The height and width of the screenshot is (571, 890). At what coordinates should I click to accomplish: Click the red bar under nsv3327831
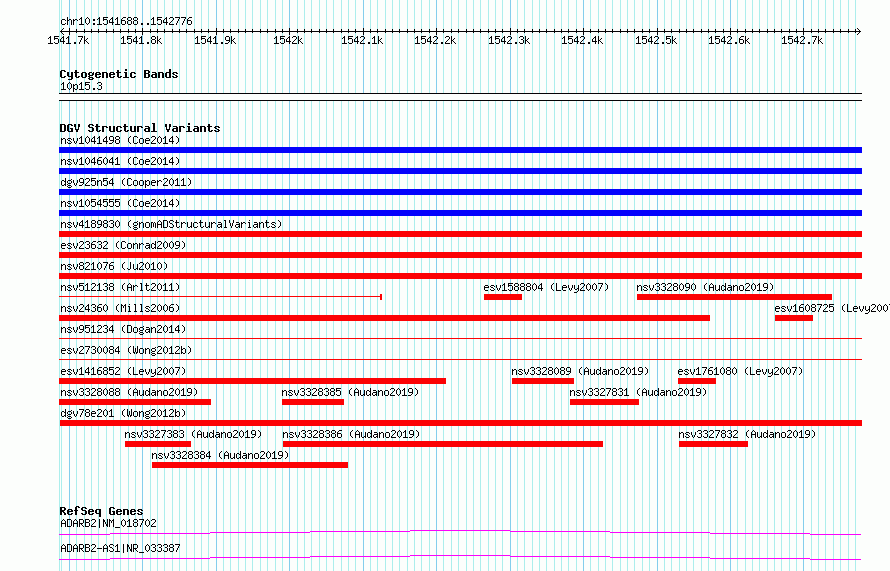pyautogui.click(x=604, y=402)
